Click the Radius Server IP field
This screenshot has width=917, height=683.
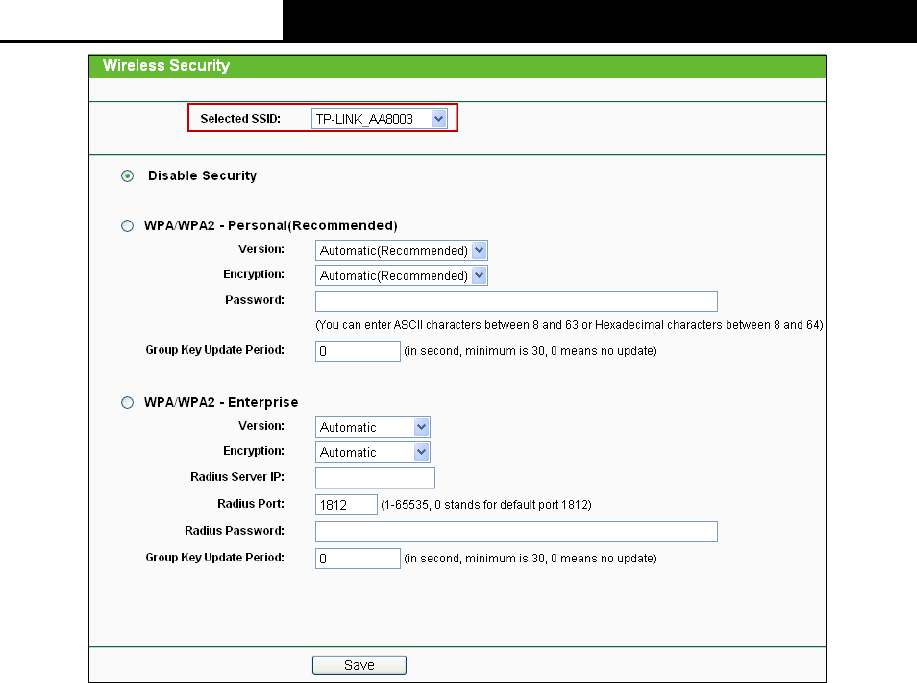(375, 478)
